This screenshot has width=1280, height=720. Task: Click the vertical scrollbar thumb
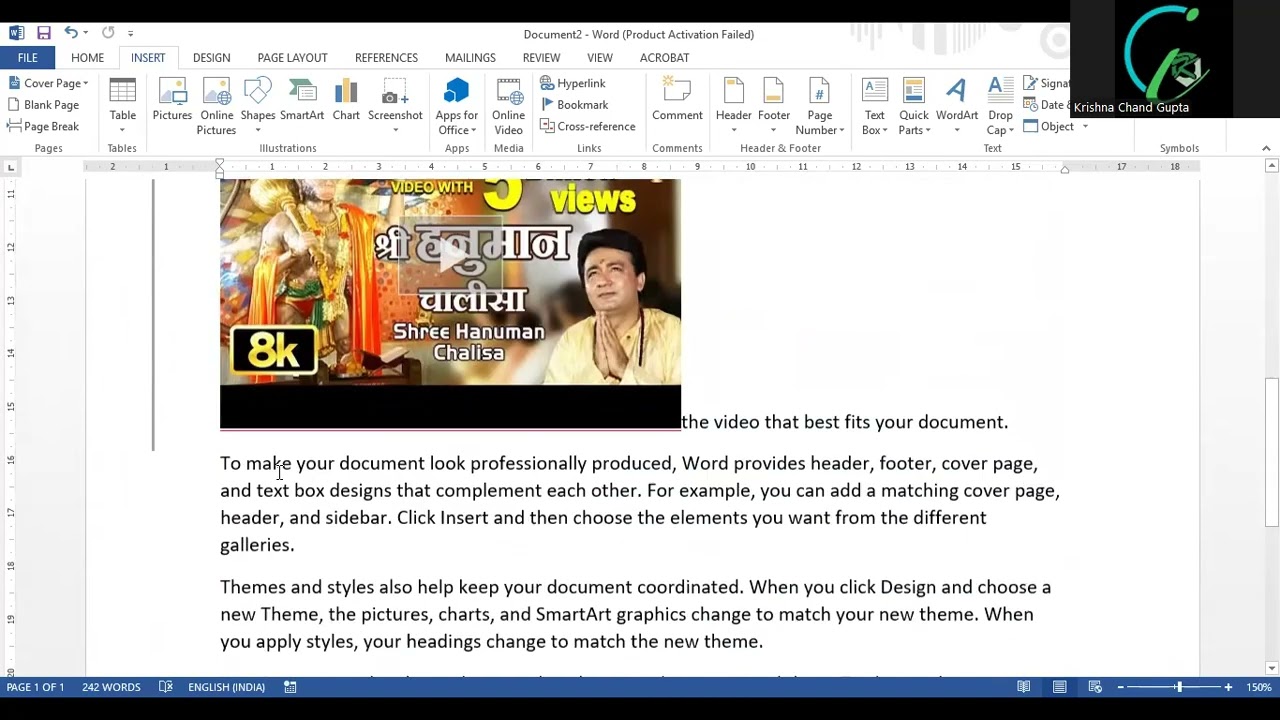(x=1271, y=452)
